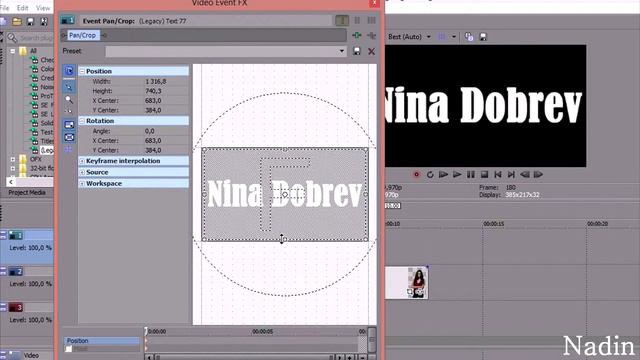Click the Rotation Angle value 0,0
640x360 pixels.
(x=149, y=131)
